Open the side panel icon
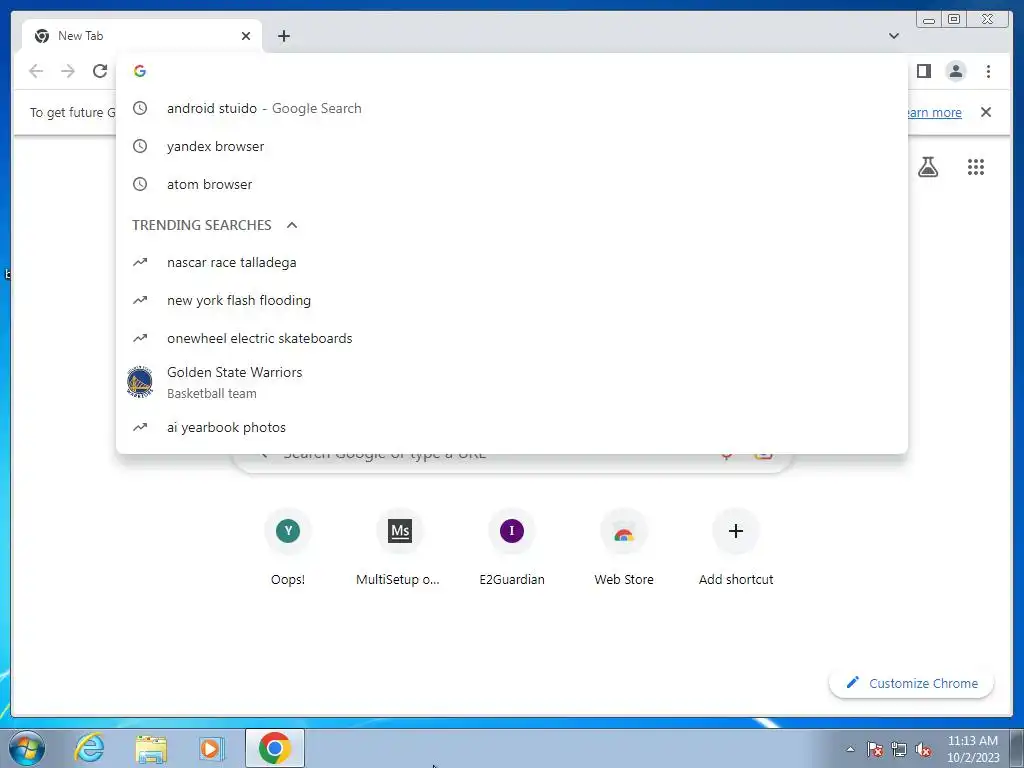Screen dimensions: 1024x768 [923, 71]
